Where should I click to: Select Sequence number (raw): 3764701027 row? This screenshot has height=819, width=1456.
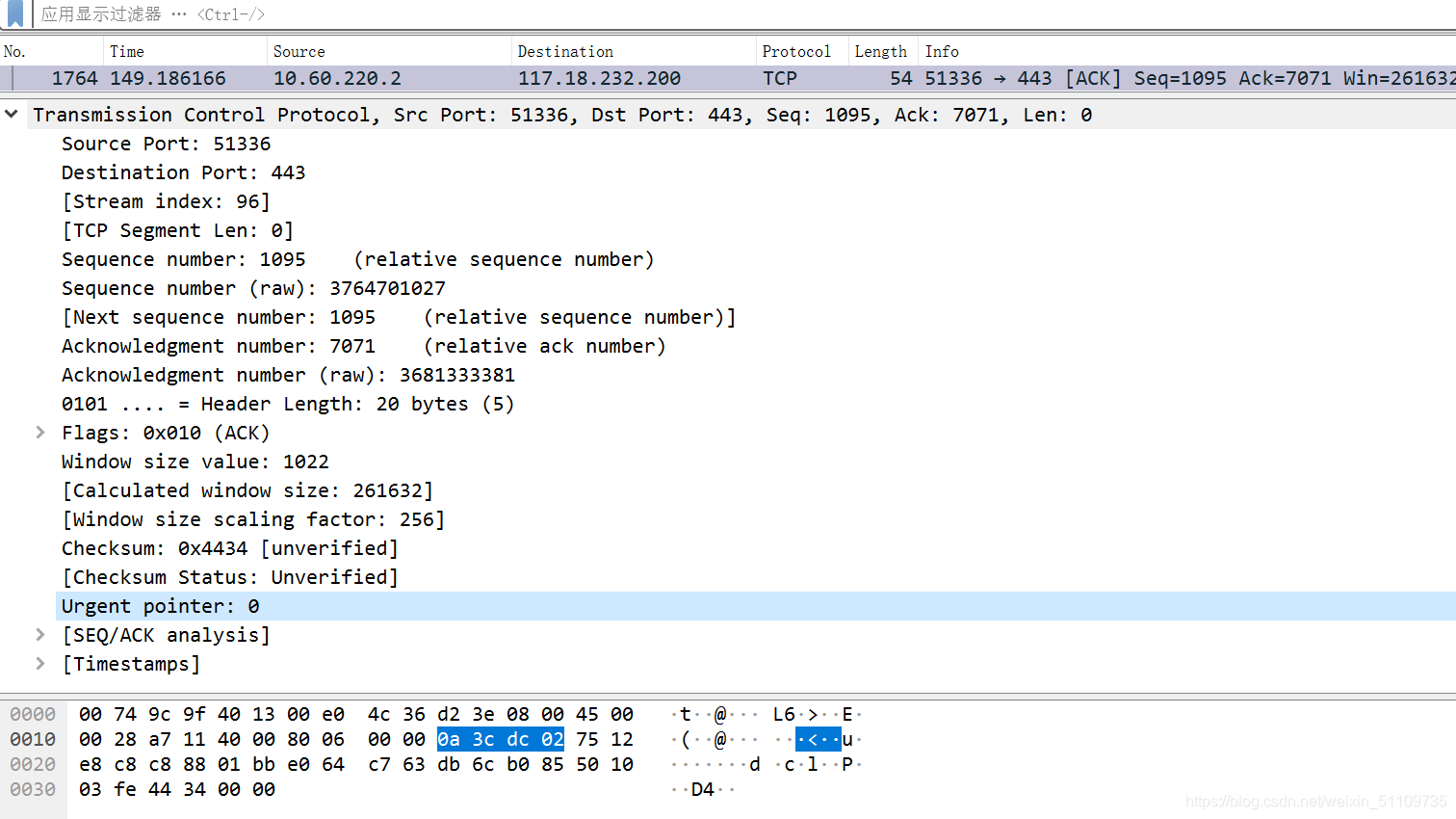pos(253,288)
